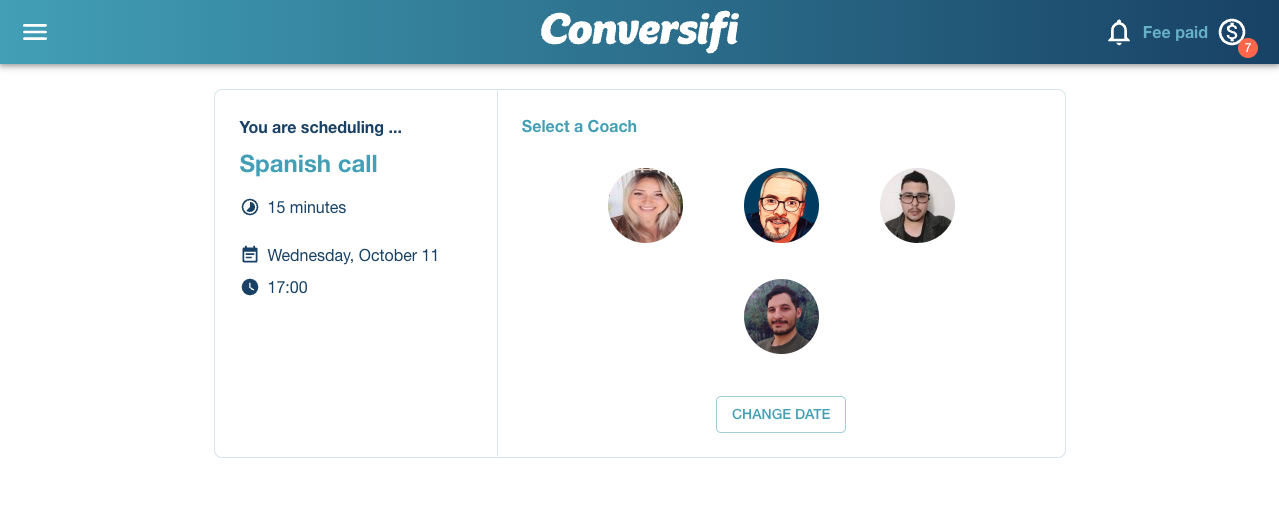1279x517 pixels.
Task: Click the 17:00 time text
Action: pos(288,287)
